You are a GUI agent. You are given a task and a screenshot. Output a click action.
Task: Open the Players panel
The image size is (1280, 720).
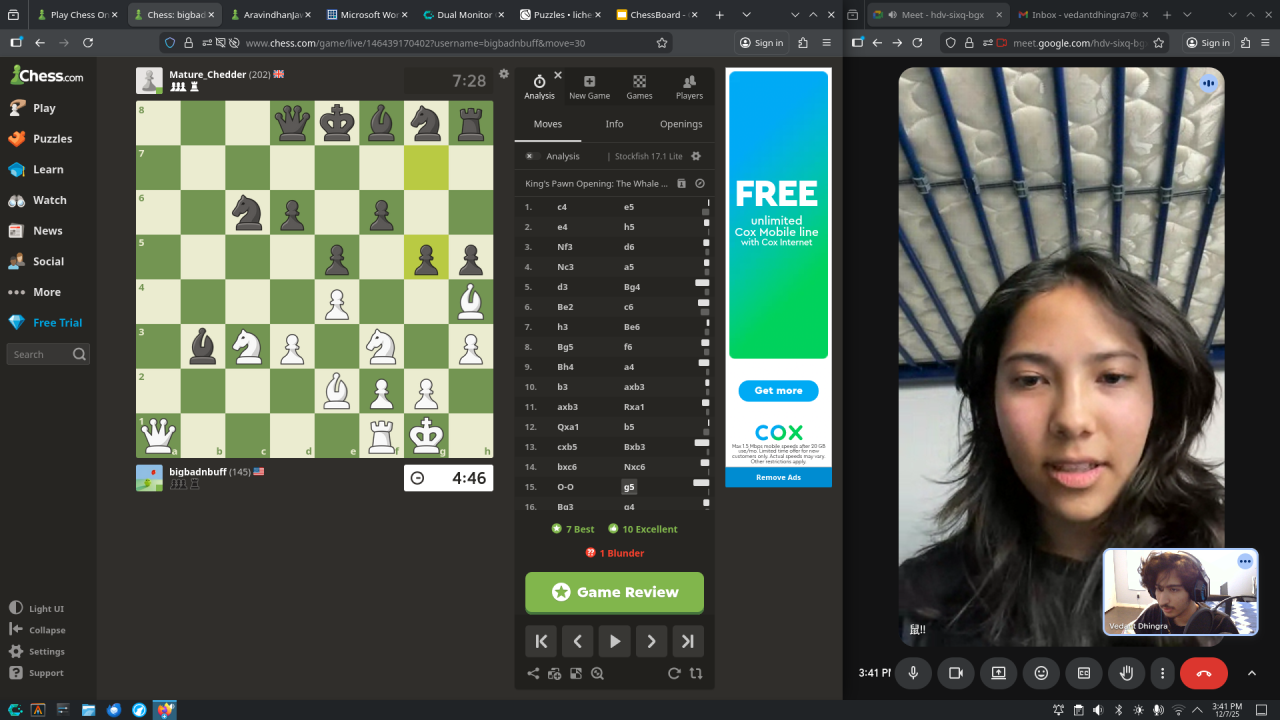[x=689, y=87]
